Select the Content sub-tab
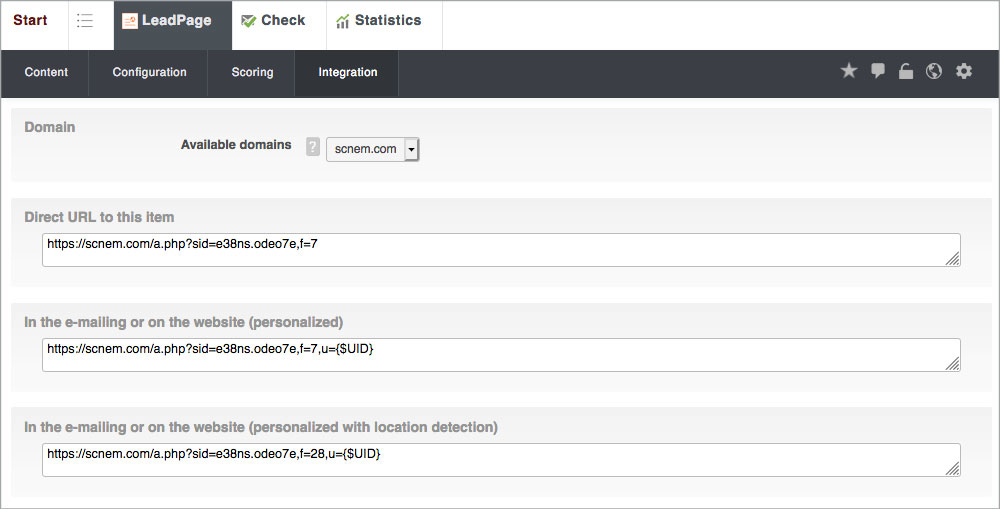Screen dimensions: 1000x509 coord(46,72)
